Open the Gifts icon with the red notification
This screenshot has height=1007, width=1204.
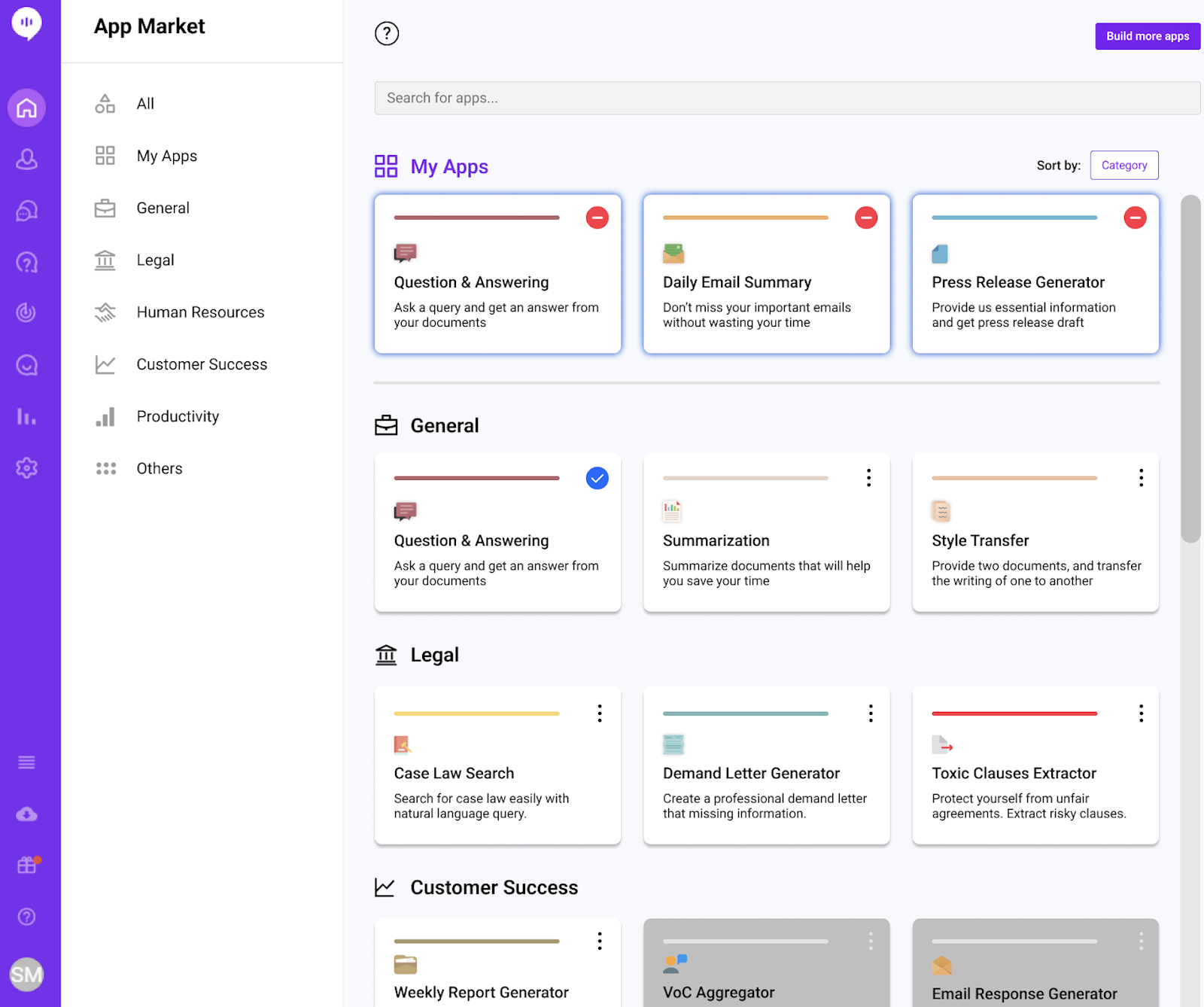[x=27, y=865]
